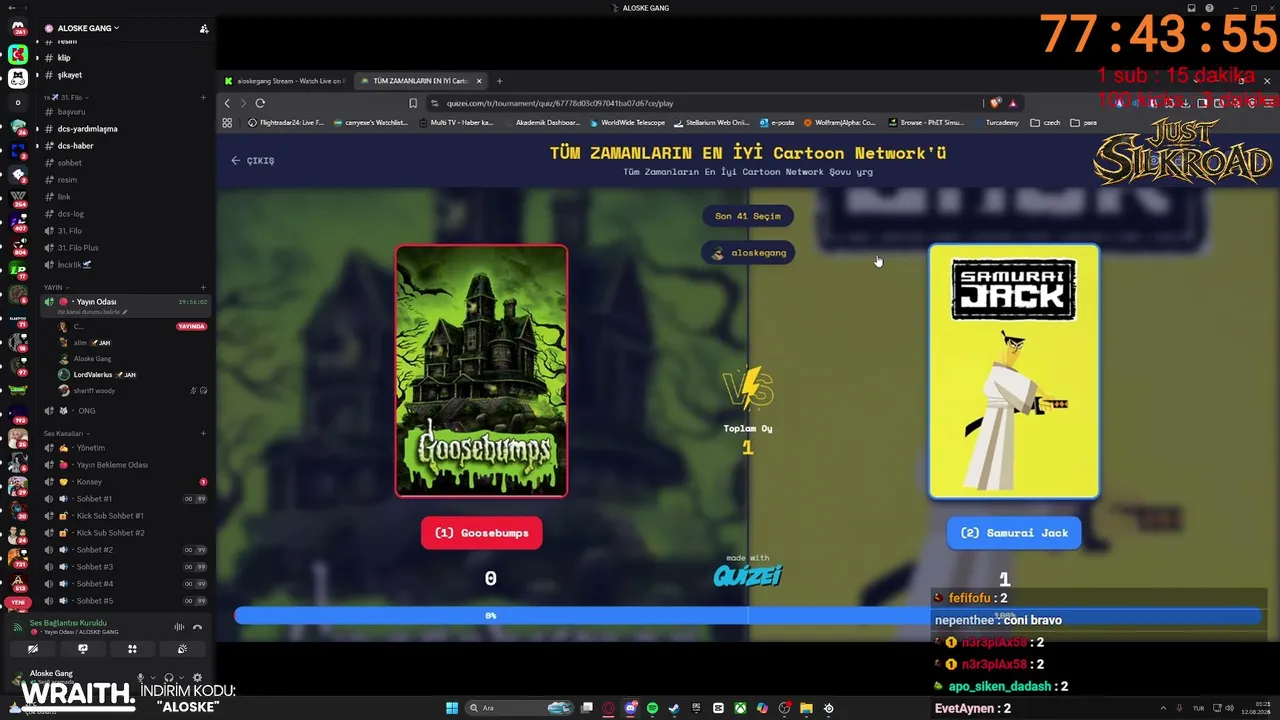Open the Multi TV bookmark
1280x720 pixels.
pyautogui.click(x=456, y=123)
